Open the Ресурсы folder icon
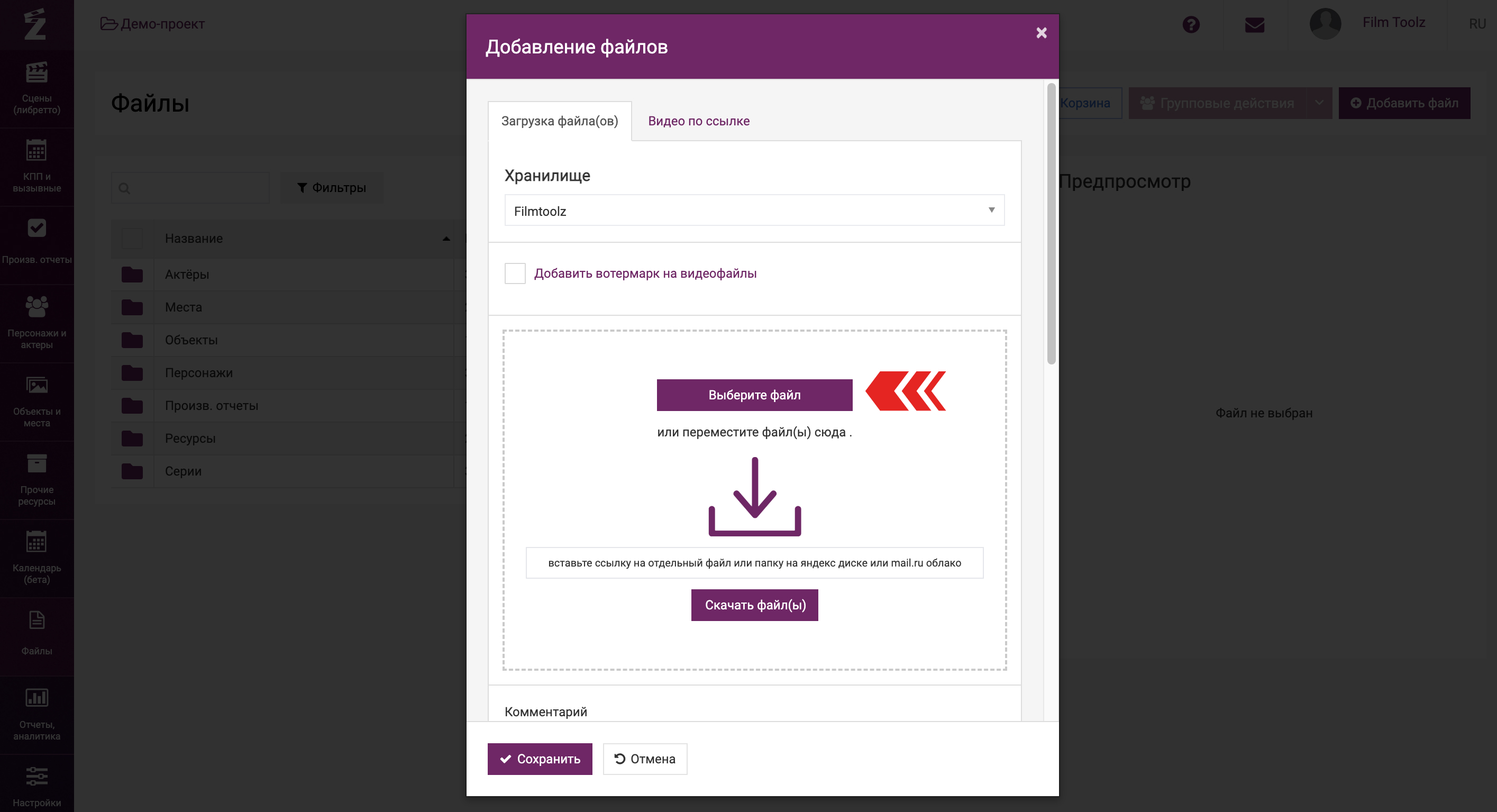The height and width of the screenshot is (812, 1497). tap(132, 438)
